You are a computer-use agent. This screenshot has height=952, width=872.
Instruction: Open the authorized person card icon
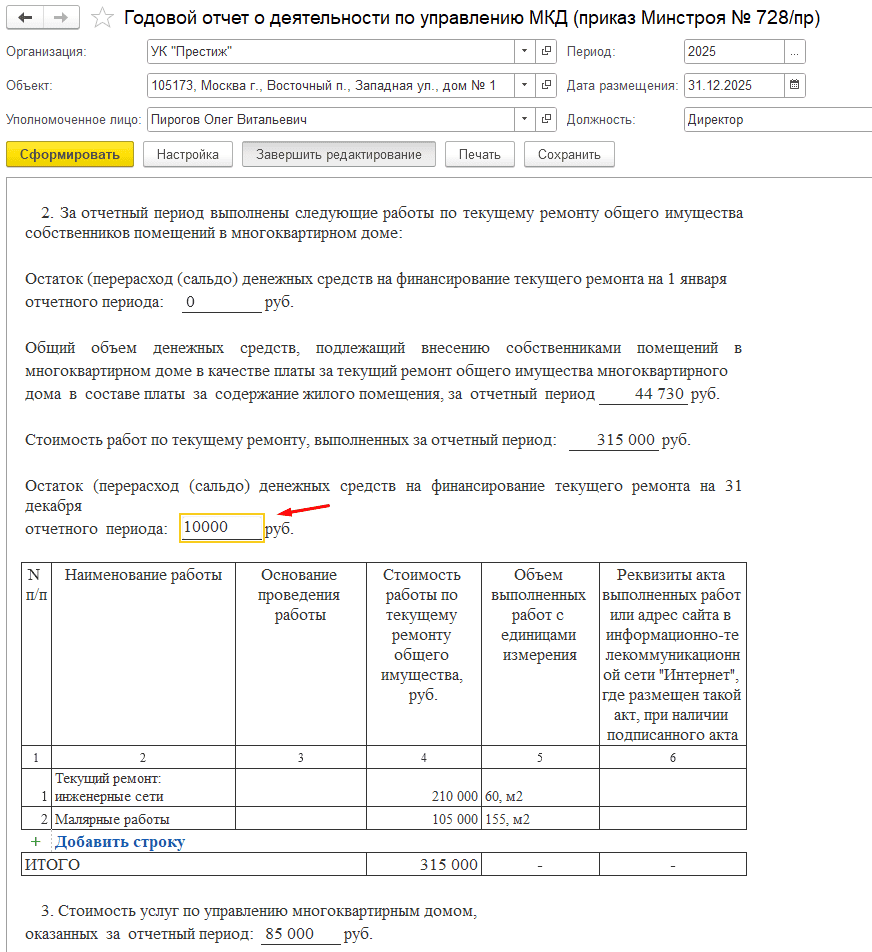pos(547,119)
